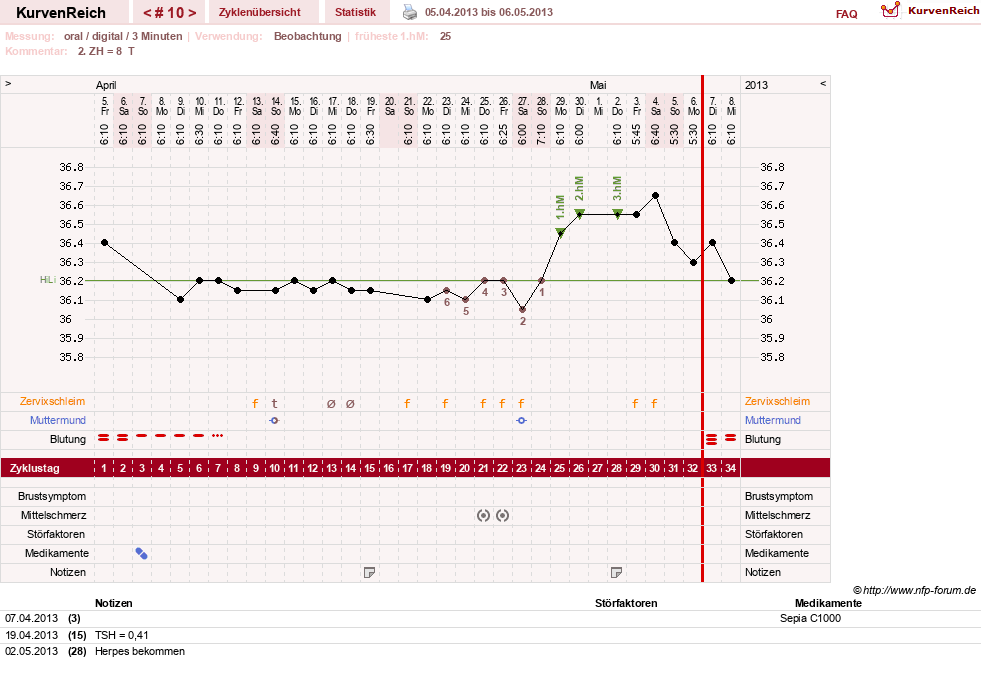Open the Zyklenübersicht tab
981x682 pixels.
(x=260, y=12)
